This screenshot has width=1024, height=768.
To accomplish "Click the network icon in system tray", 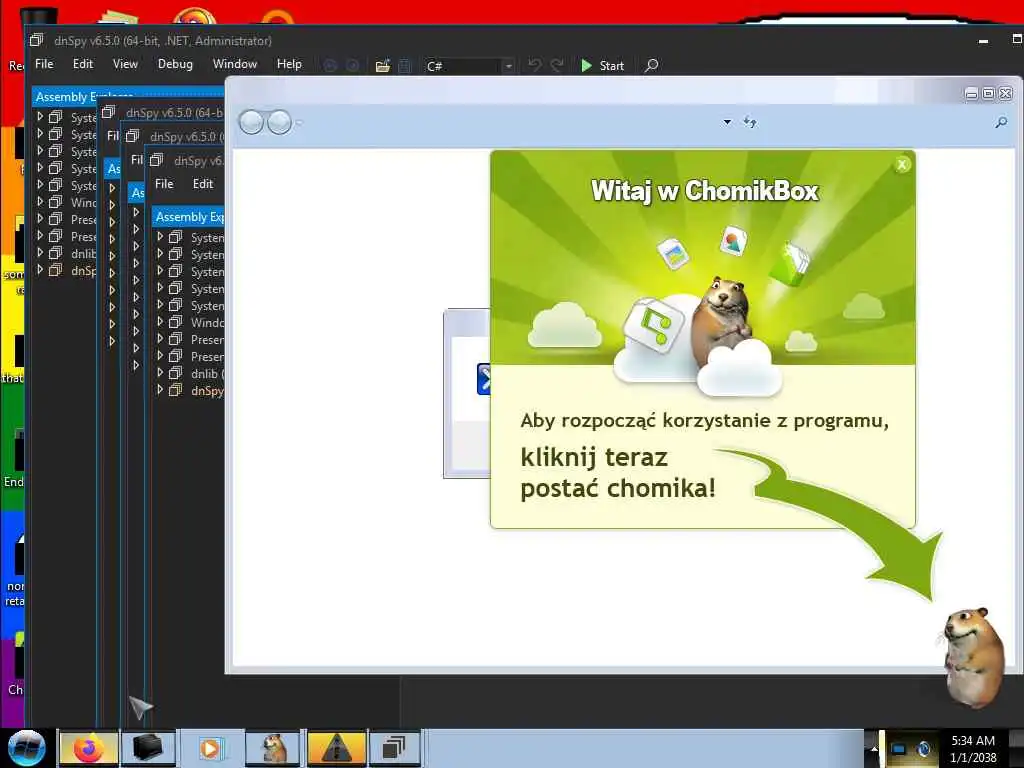I will [899, 748].
